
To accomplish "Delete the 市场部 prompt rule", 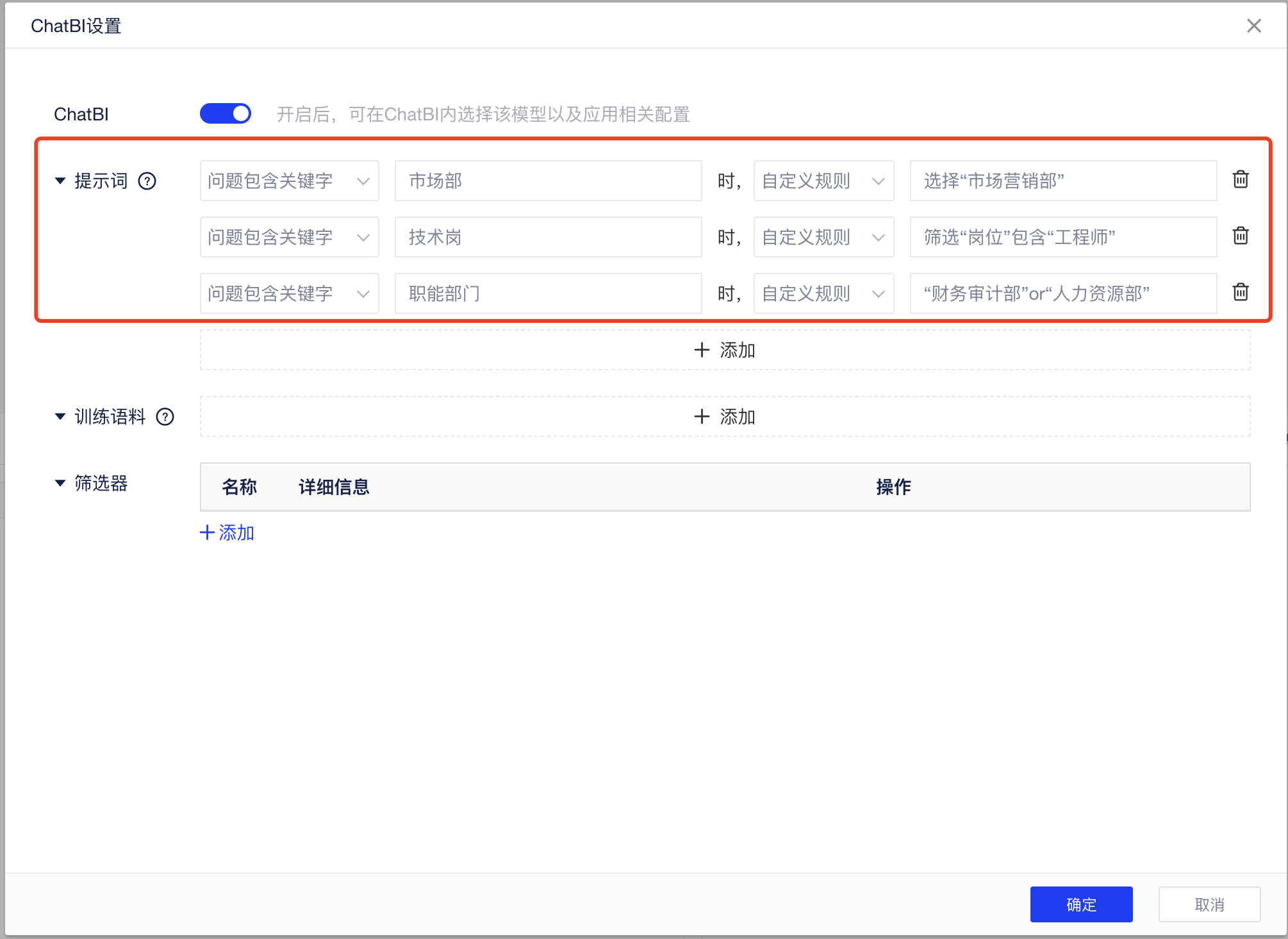I will click(1241, 180).
